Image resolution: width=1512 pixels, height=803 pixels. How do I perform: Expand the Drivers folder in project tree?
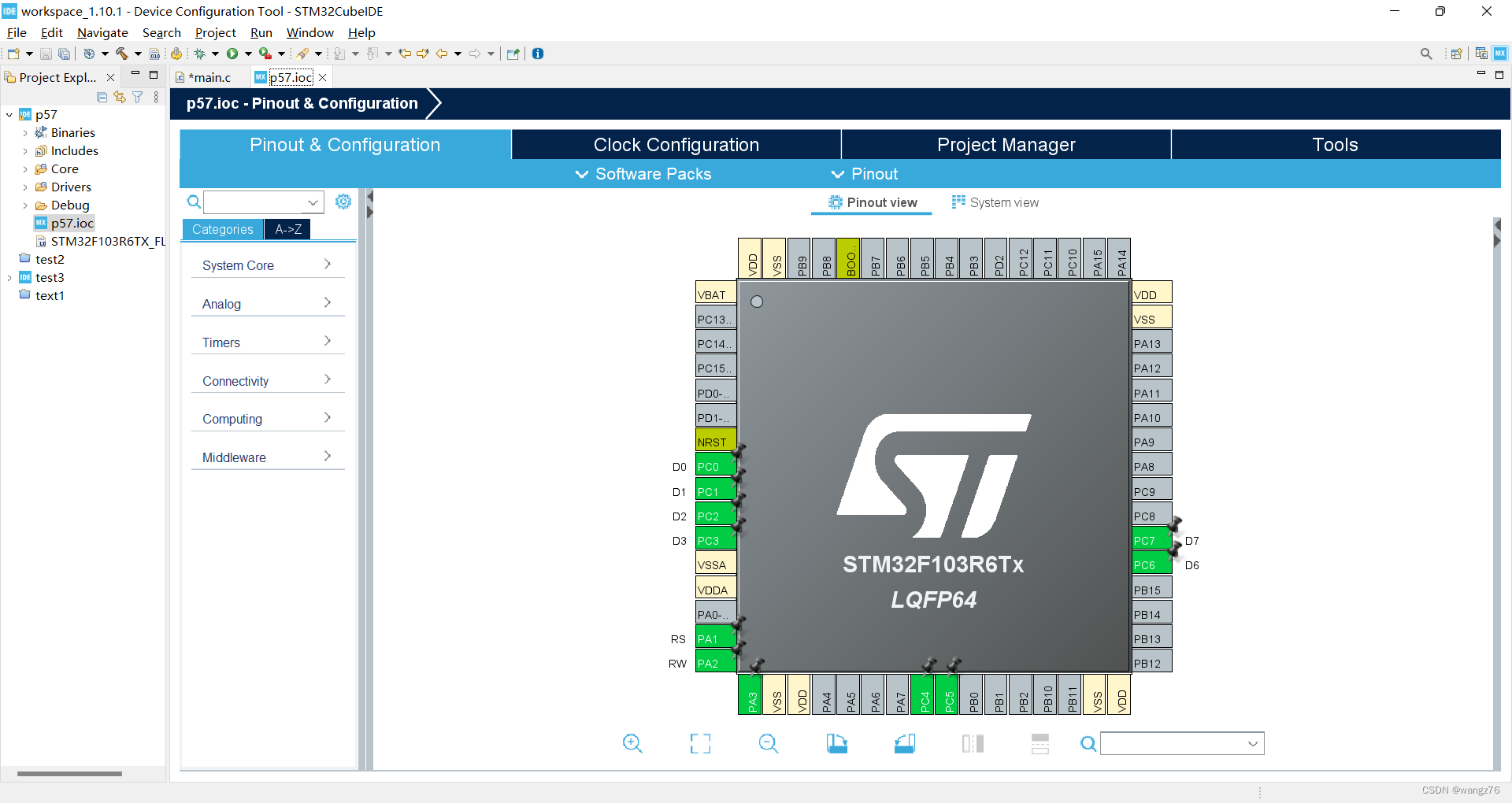(25, 187)
